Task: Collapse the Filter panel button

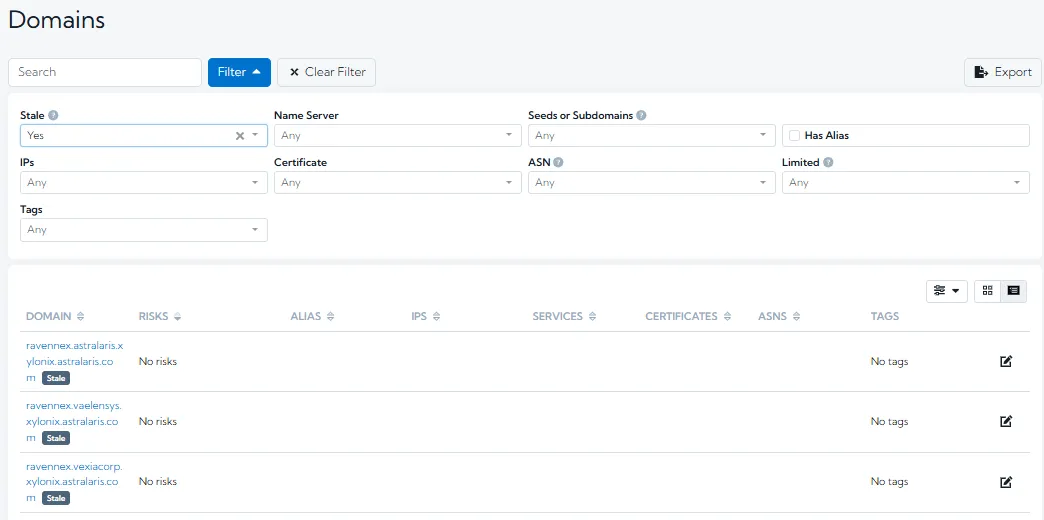Action: (239, 73)
